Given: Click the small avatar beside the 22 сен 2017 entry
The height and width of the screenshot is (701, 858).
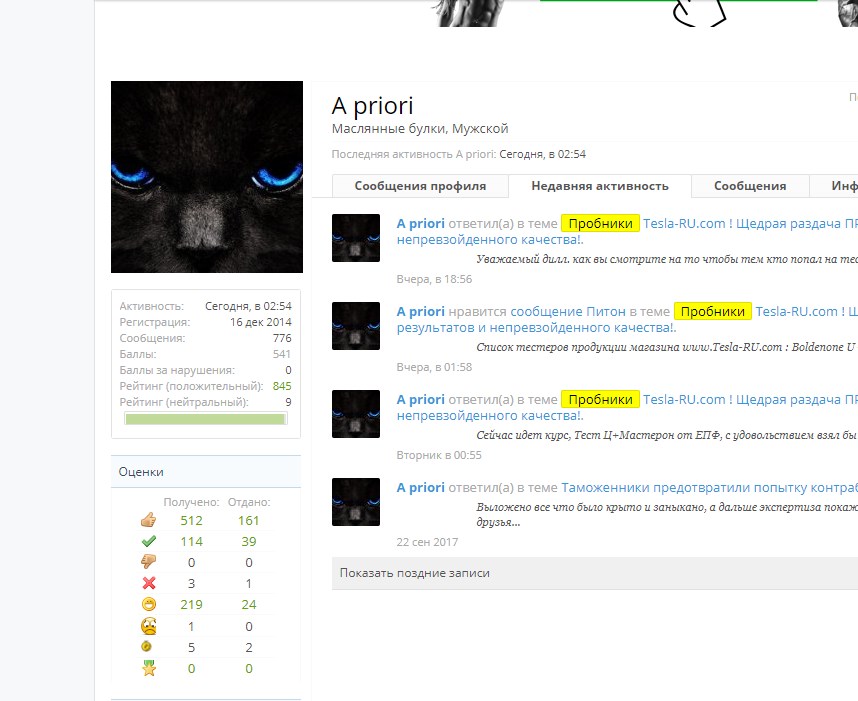Looking at the screenshot, I should click(x=356, y=502).
